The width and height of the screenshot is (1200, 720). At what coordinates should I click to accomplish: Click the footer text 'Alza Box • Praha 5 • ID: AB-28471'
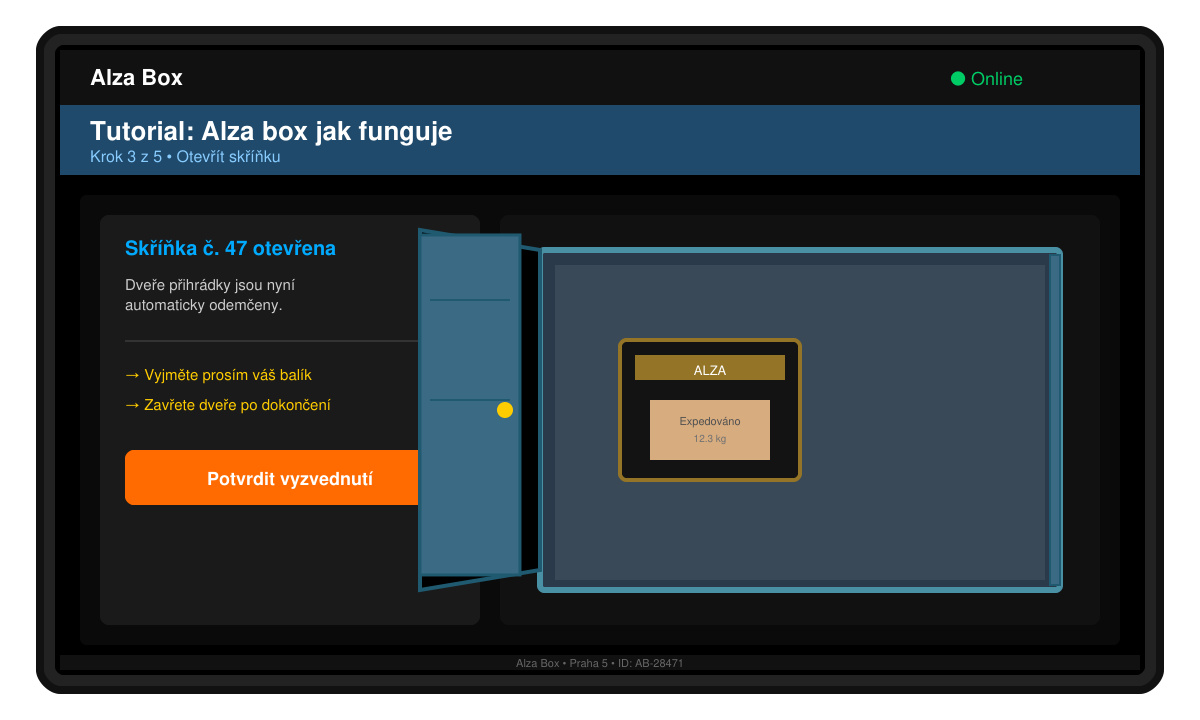600,663
